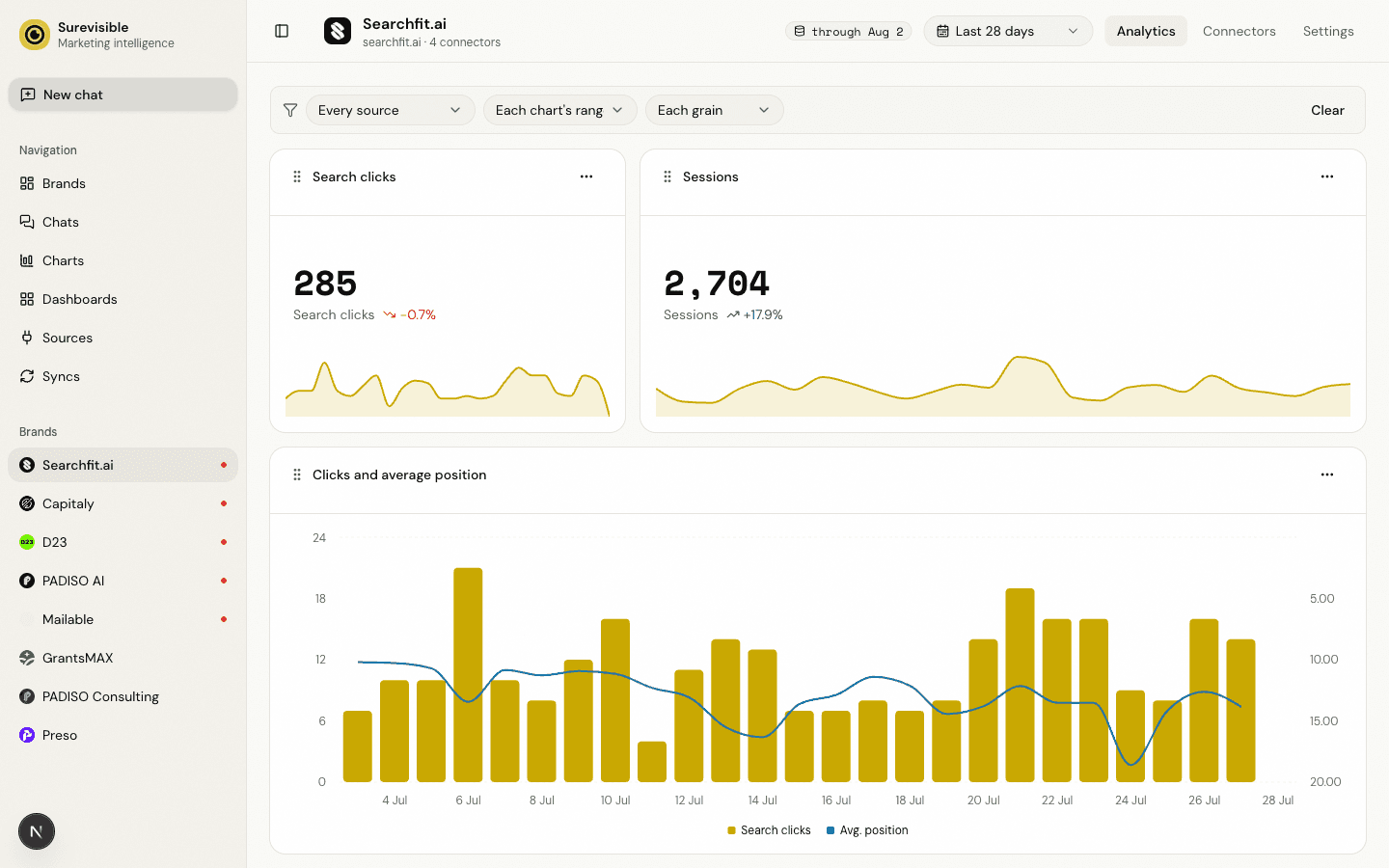The width and height of the screenshot is (1389, 868).
Task: Open Clicks and average position more-options menu
Action: 1327,475
